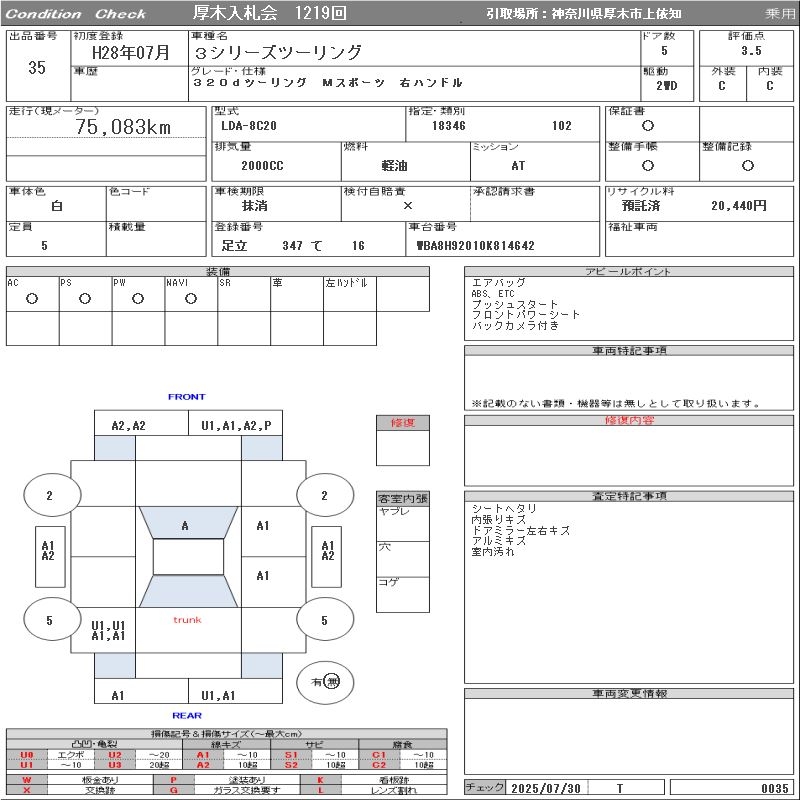The height and width of the screenshot is (800, 800).
Task: Click the circle mark under PW
Action: coord(138,298)
